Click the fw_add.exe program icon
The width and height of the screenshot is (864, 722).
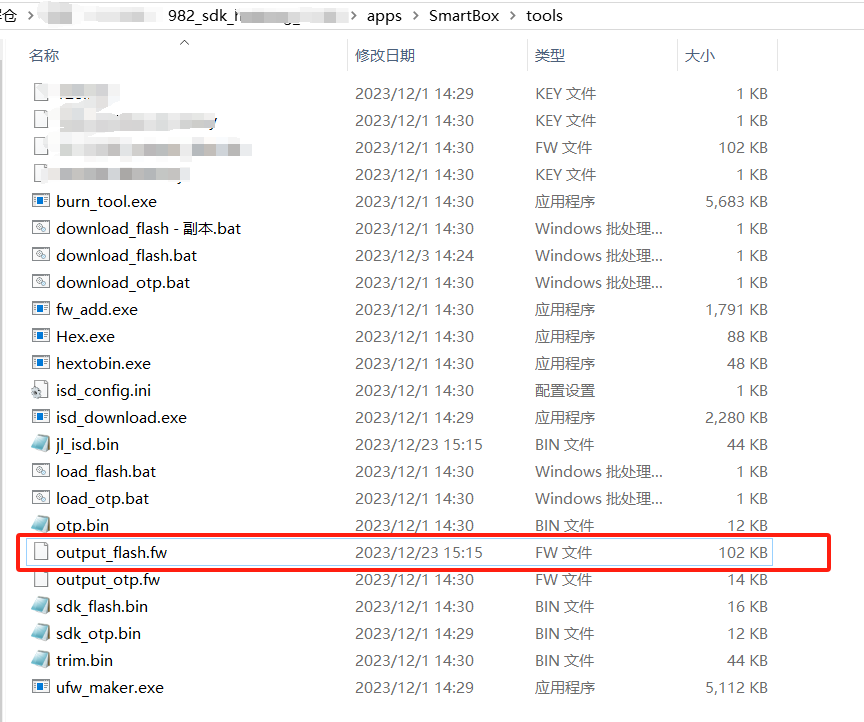41,309
